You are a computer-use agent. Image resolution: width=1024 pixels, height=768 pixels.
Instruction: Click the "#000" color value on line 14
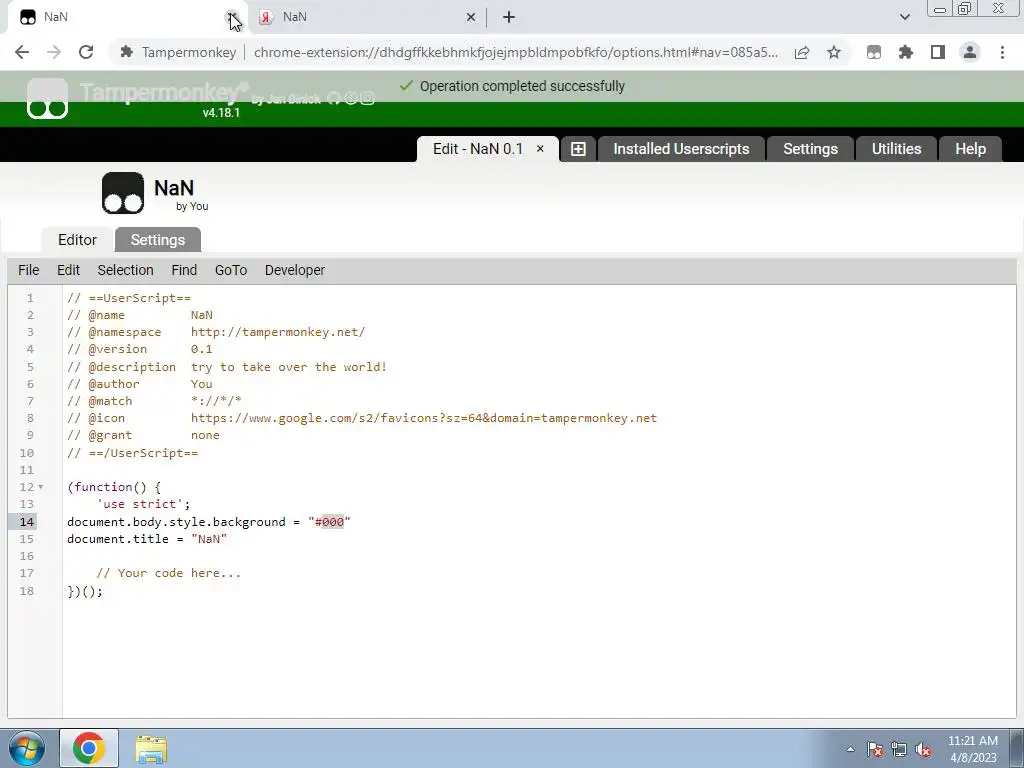tap(329, 522)
